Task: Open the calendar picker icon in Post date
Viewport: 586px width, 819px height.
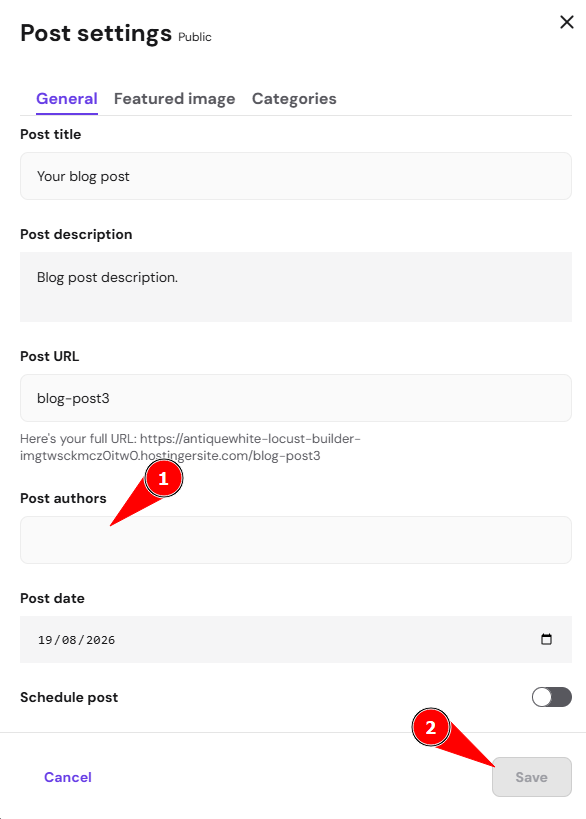Action: coord(546,639)
